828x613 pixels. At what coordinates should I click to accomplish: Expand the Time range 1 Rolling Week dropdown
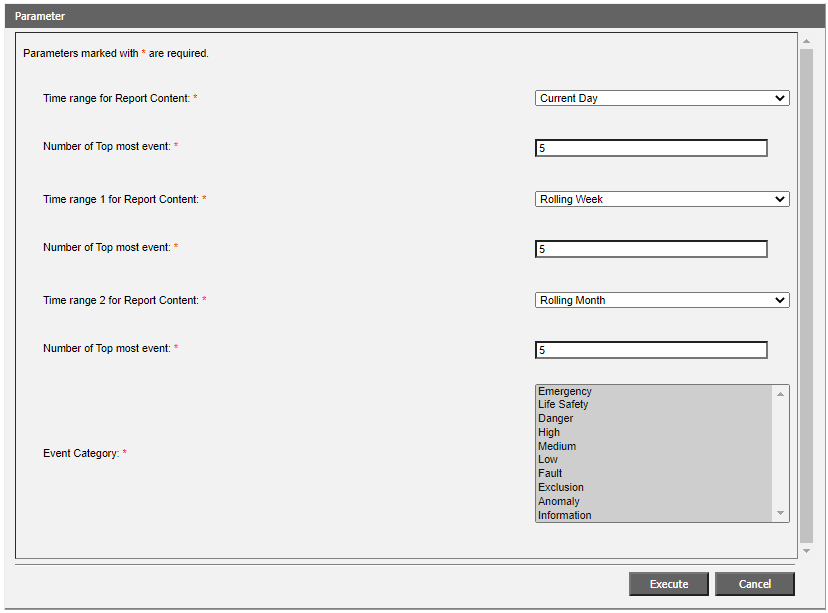tap(661, 199)
